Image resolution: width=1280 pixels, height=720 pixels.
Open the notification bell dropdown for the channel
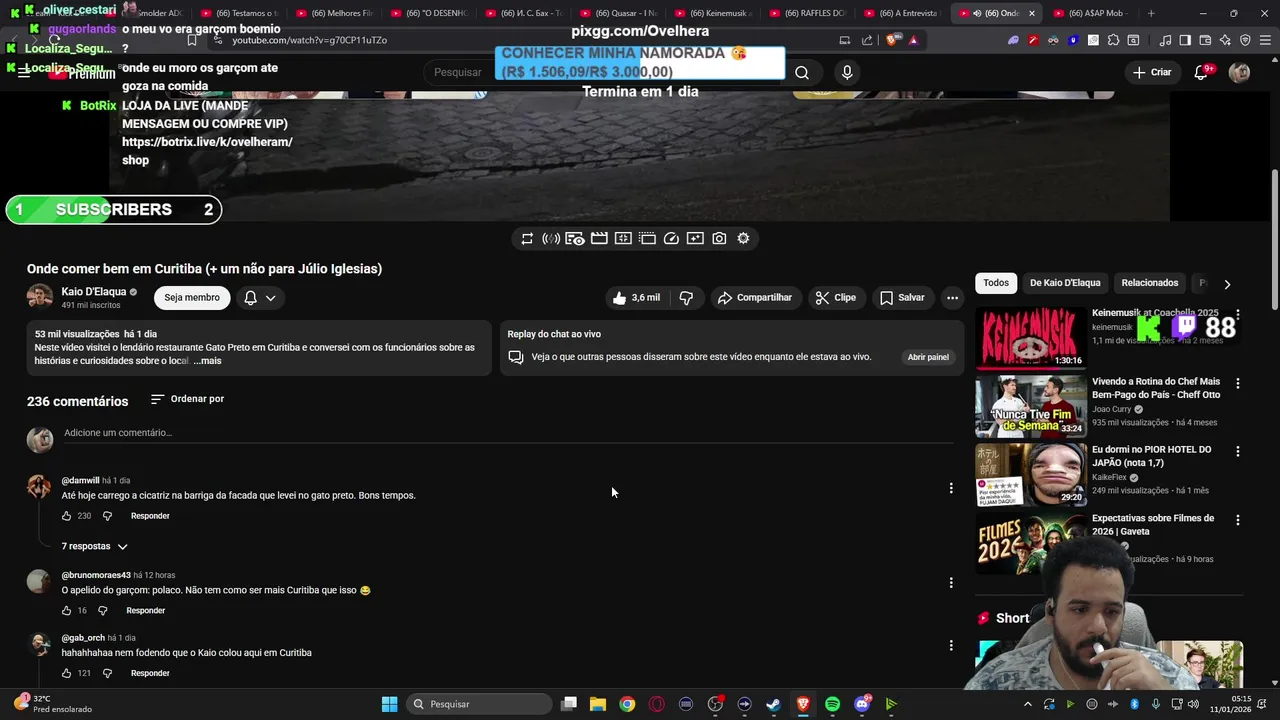[260, 298]
